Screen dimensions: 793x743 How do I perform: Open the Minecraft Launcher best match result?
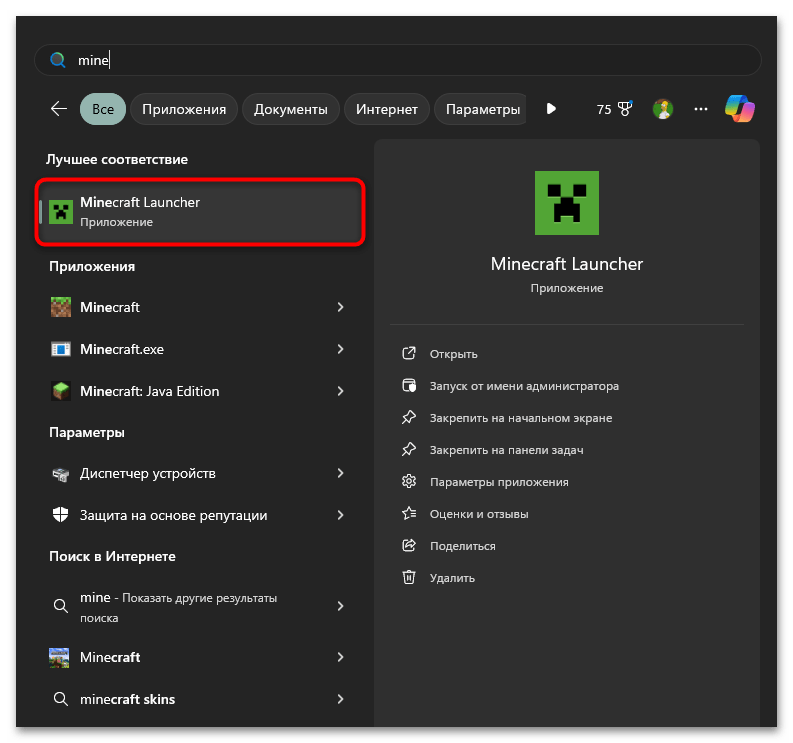point(200,212)
